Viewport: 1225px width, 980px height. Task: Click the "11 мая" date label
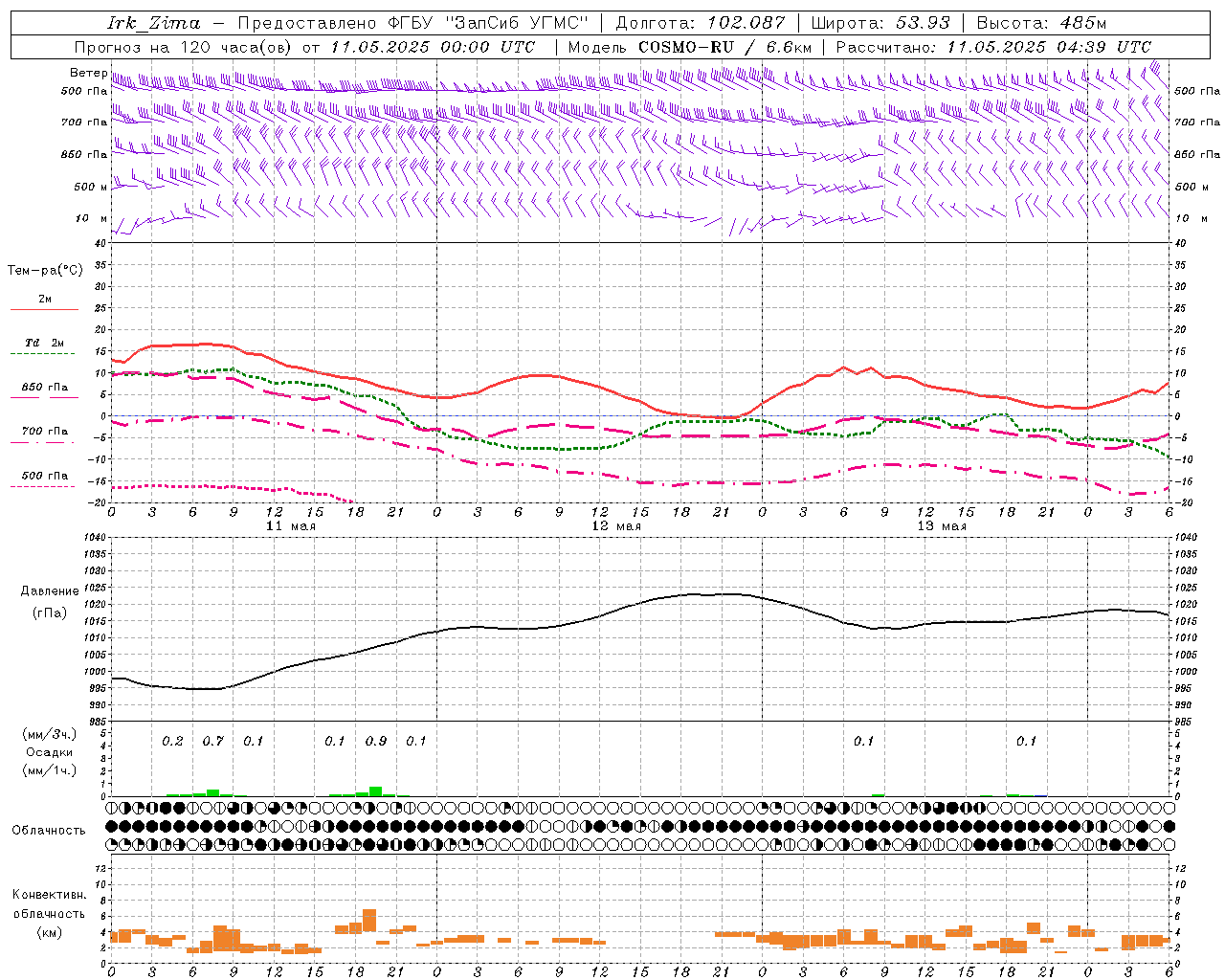coord(290,526)
